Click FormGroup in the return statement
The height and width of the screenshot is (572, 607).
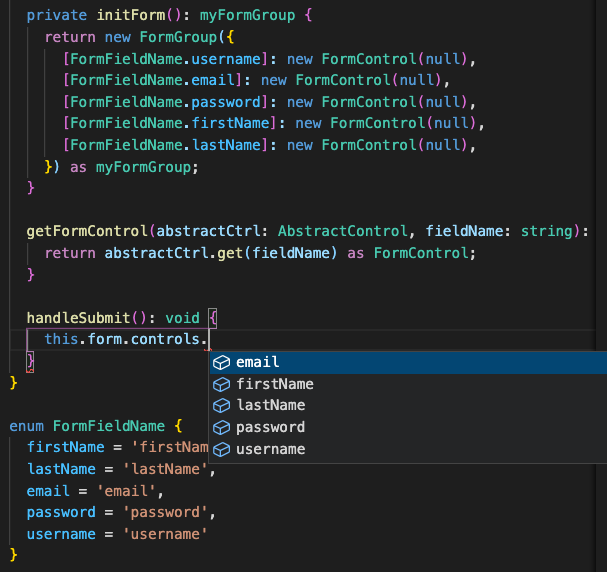coord(178,38)
